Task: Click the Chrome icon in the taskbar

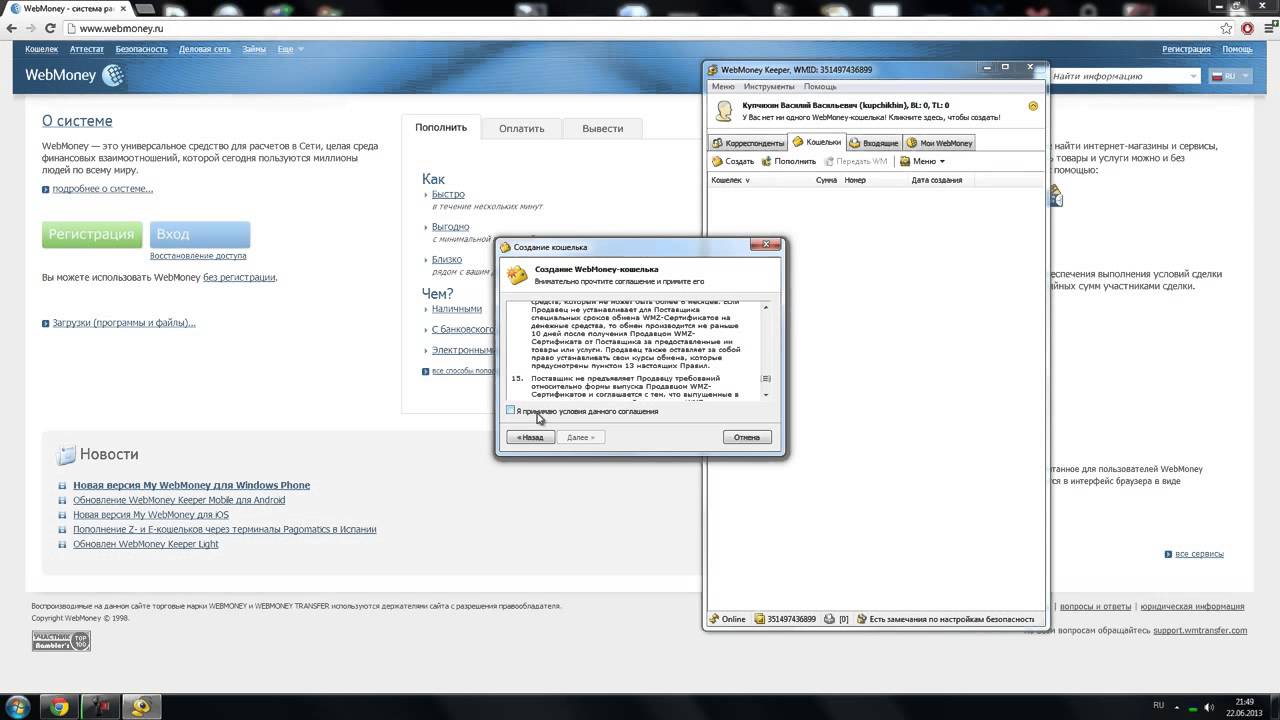Action: point(59,707)
